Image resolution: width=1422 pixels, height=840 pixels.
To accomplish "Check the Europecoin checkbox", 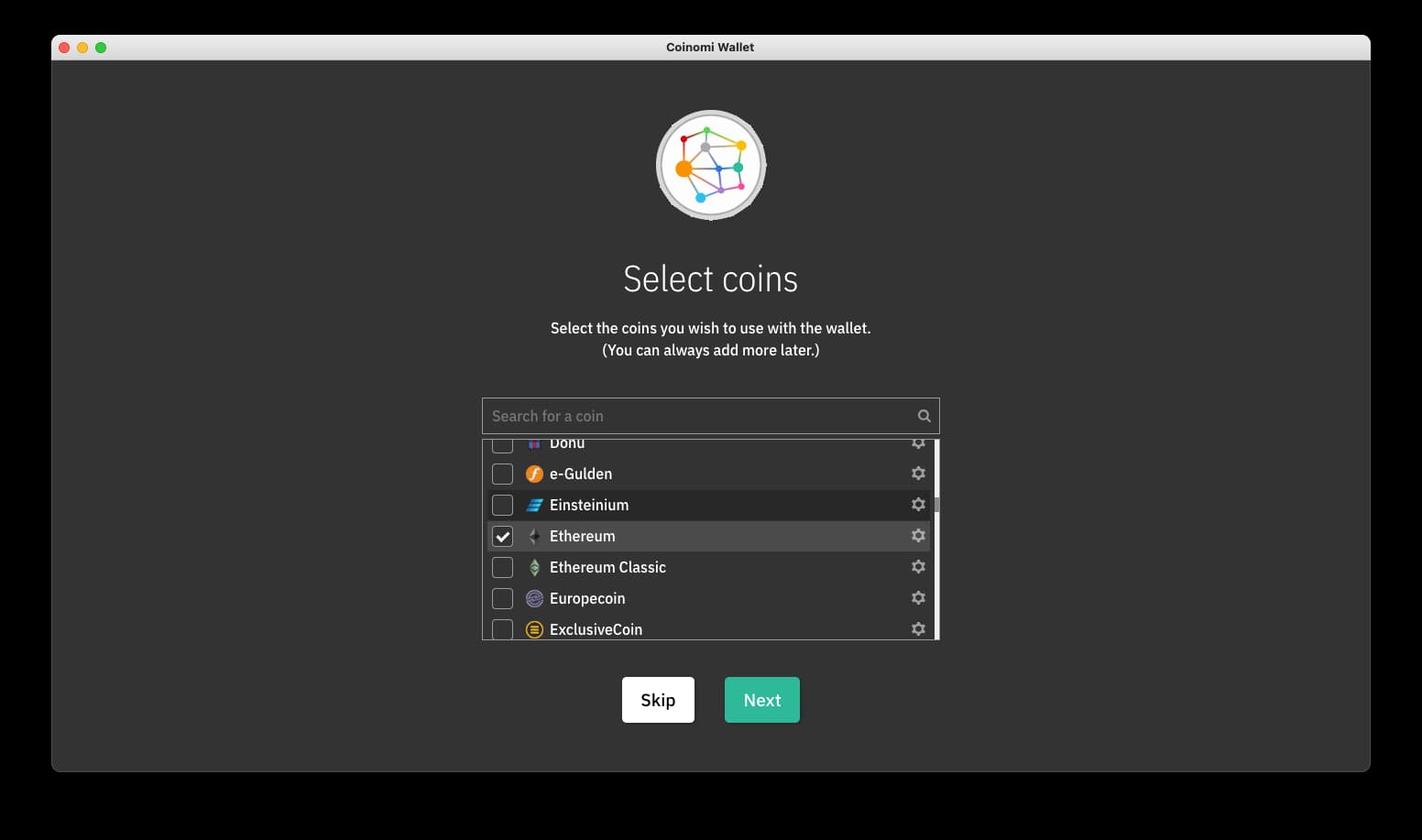I will [x=502, y=598].
